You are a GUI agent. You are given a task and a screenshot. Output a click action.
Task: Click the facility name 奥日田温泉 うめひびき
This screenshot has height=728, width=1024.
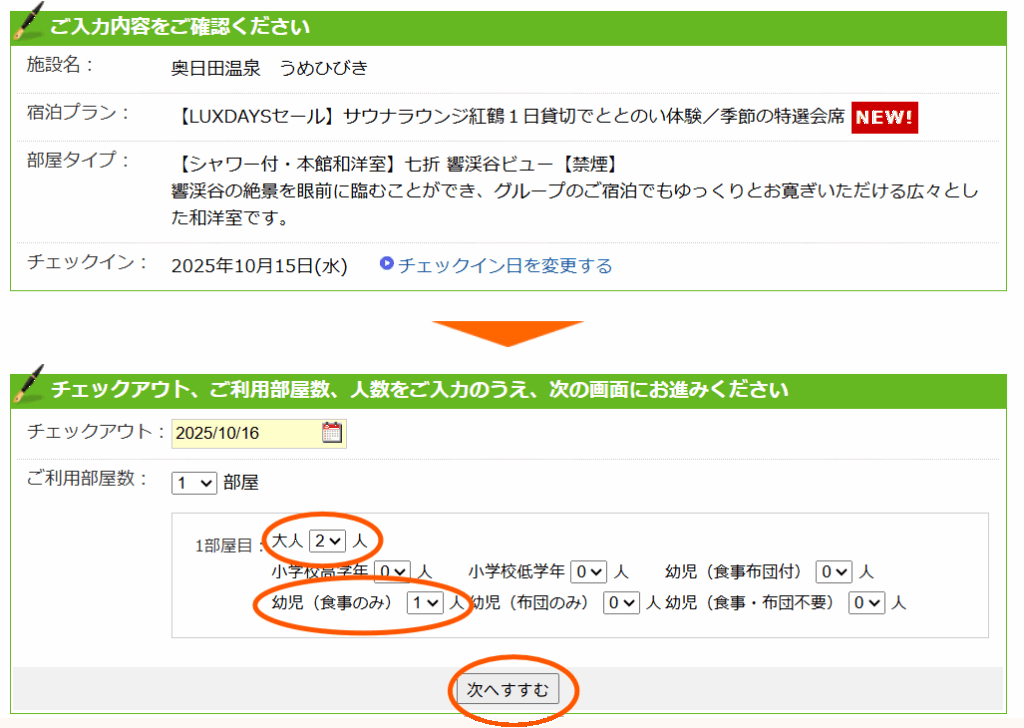tap(269, 67)
